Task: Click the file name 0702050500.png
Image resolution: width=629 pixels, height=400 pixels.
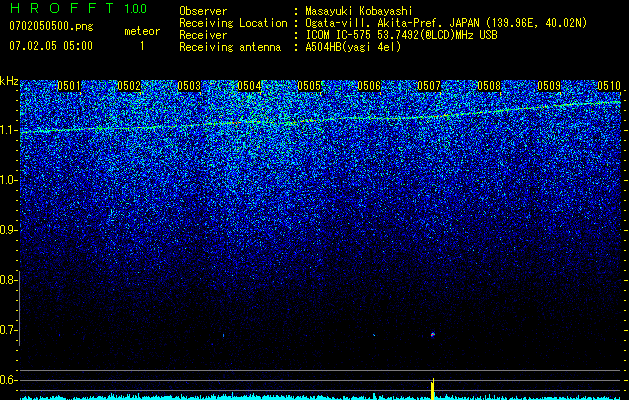Action: click(51, 26)
